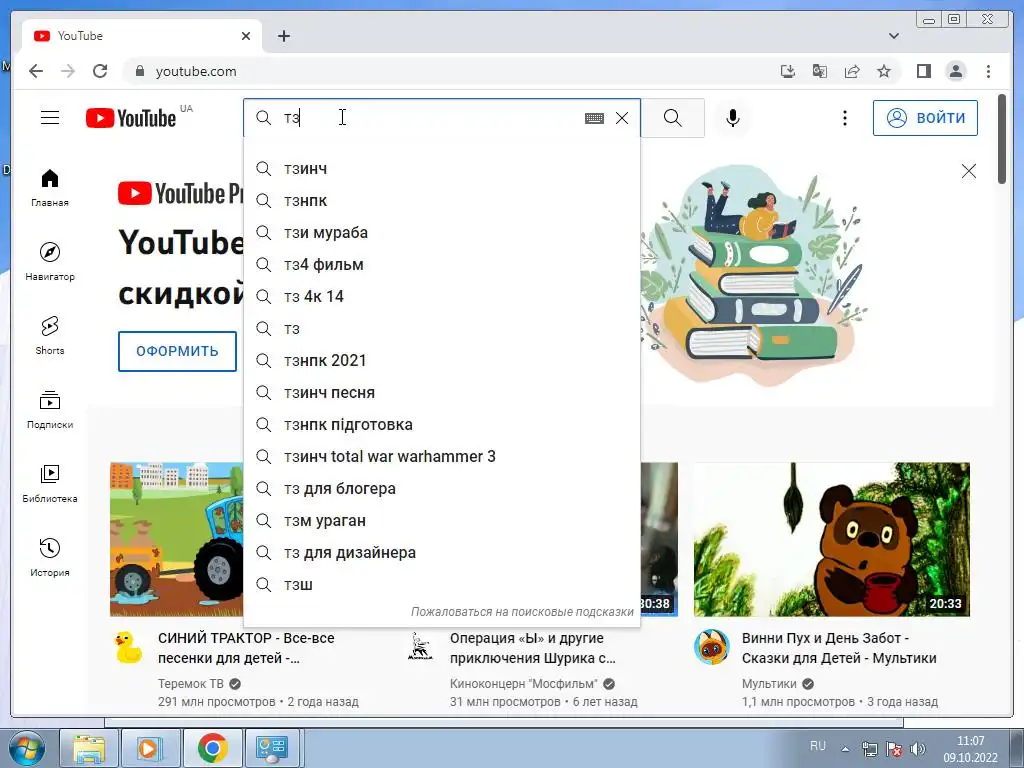
Task: Open the on-screen keyboard icon in search box
Action: [x=594, y=118]
